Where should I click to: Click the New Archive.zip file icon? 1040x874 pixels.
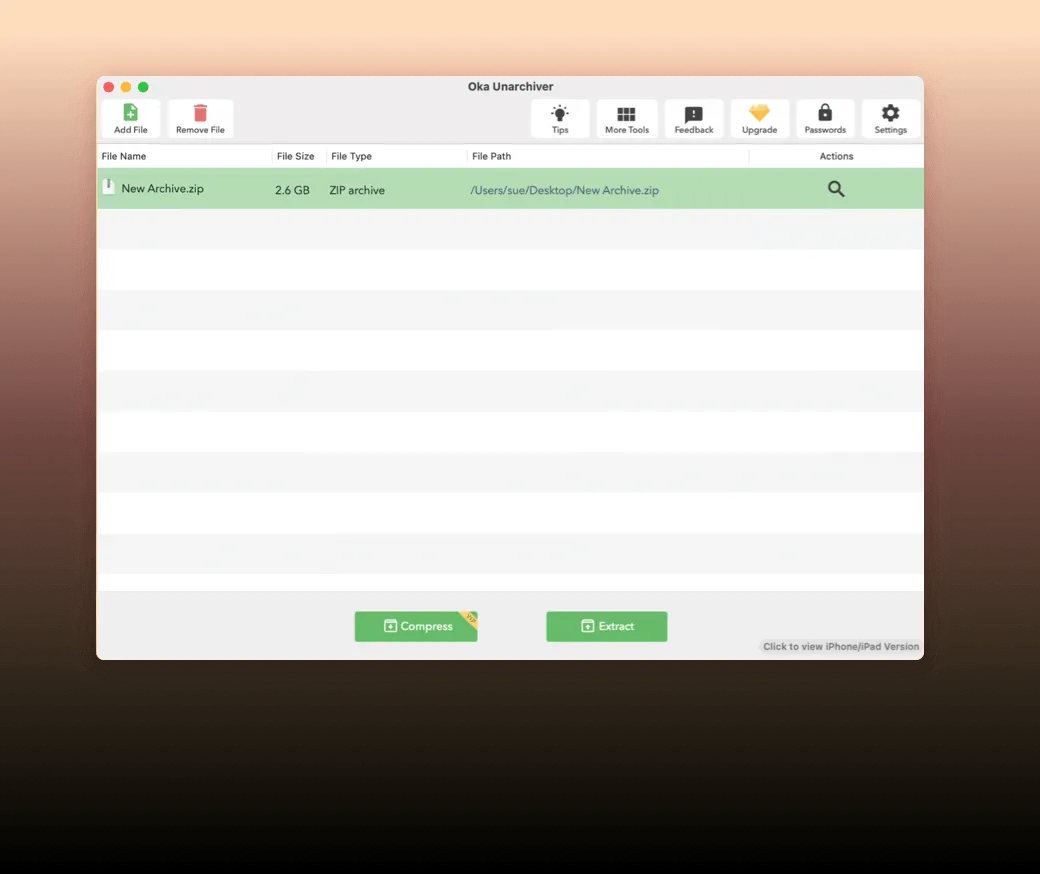click(109, 187)
